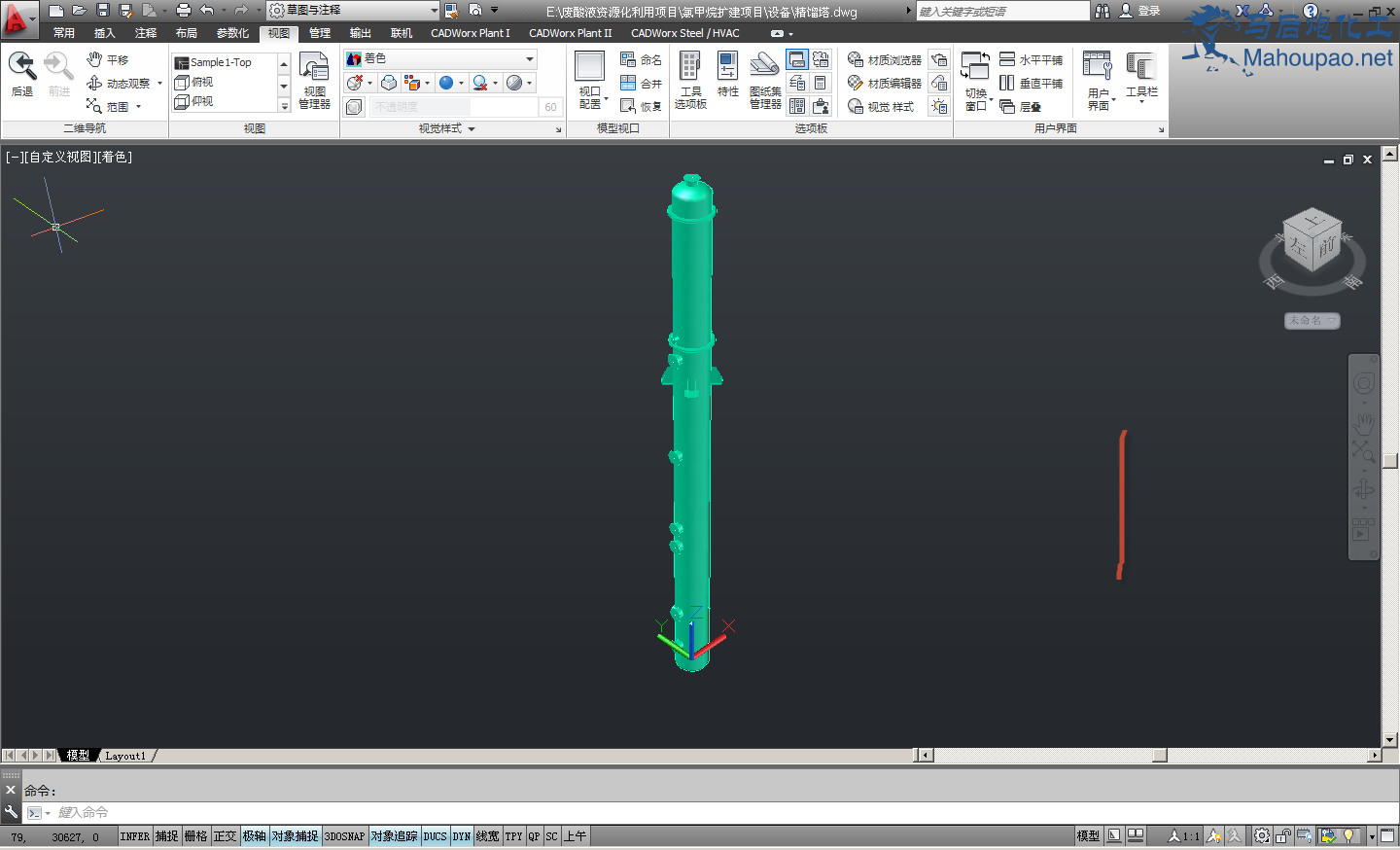Toggle DUCS dynamic UCS in status bar
1400x850 pixels.
[435, 836]
